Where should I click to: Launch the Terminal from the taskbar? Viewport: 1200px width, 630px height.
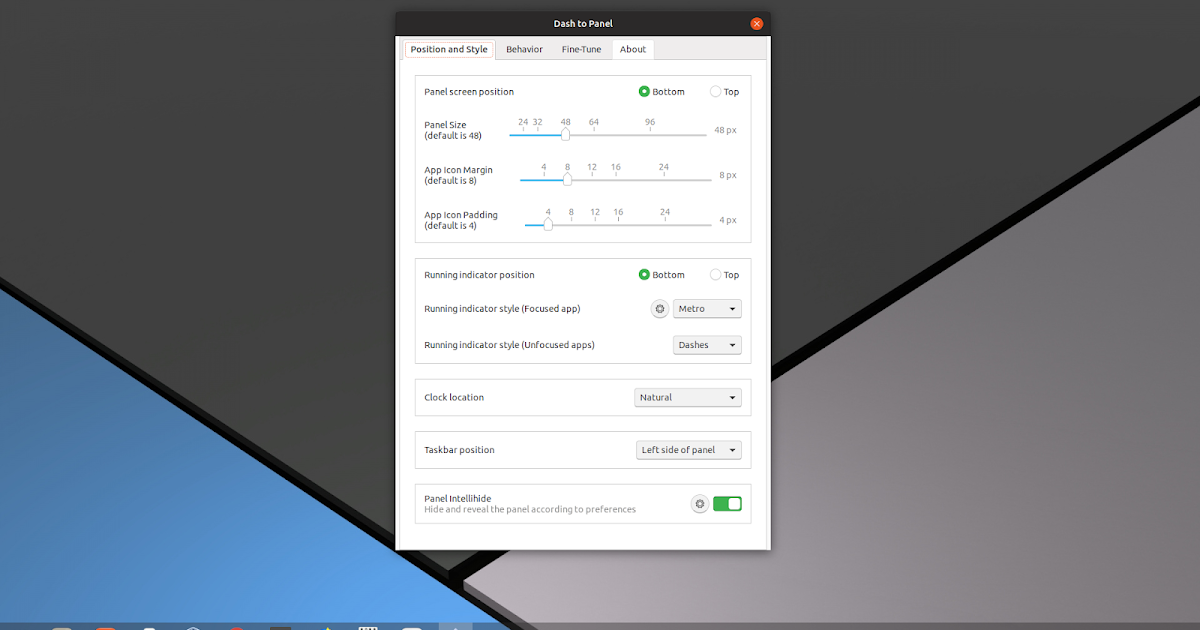click(x=281, y=627)
